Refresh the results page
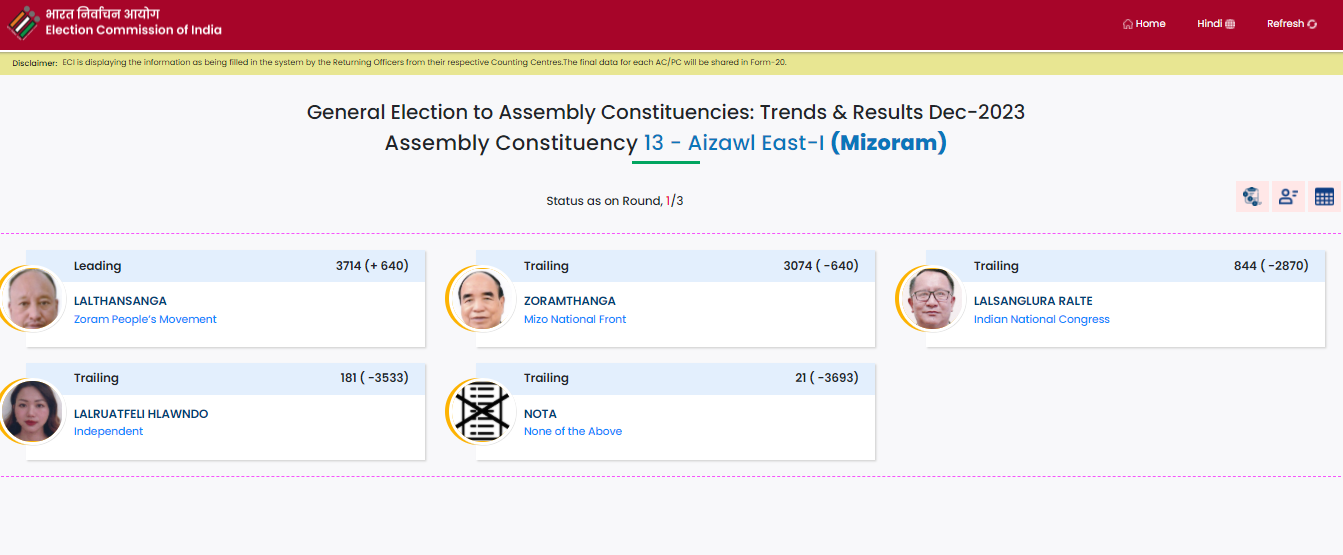The height and width of the screenshot is (555, 1343). pyautogui.click(x=1291, y=24)
